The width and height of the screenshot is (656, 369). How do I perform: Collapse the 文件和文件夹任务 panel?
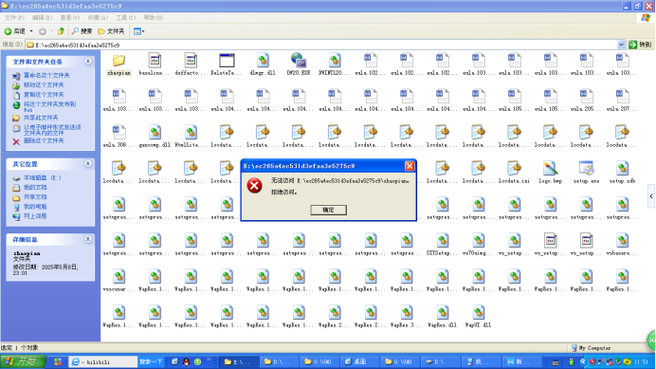[88, 62]
